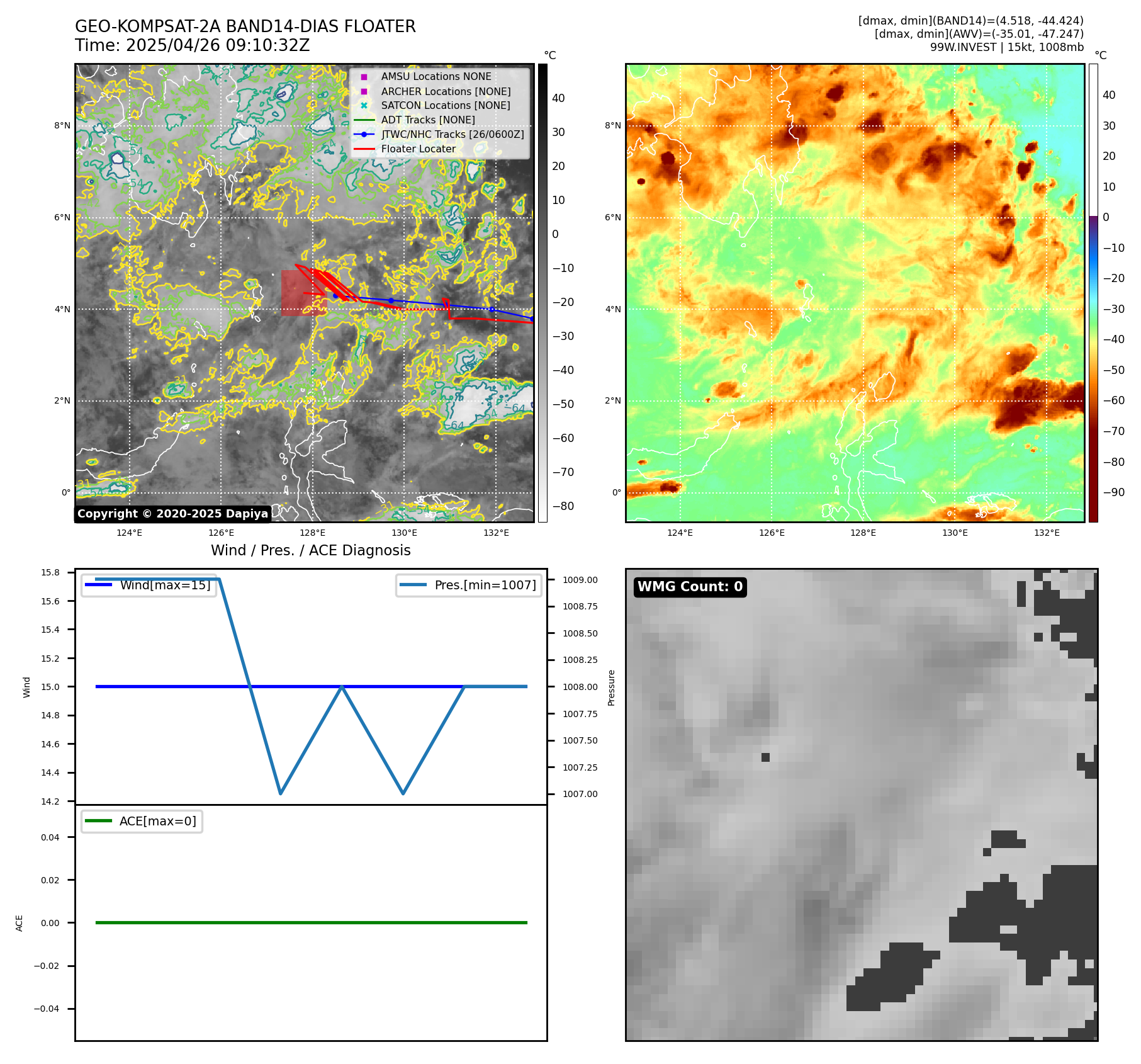Click the 15.4 wind axis tick
1141x1064 pixels.
(50, 630)
